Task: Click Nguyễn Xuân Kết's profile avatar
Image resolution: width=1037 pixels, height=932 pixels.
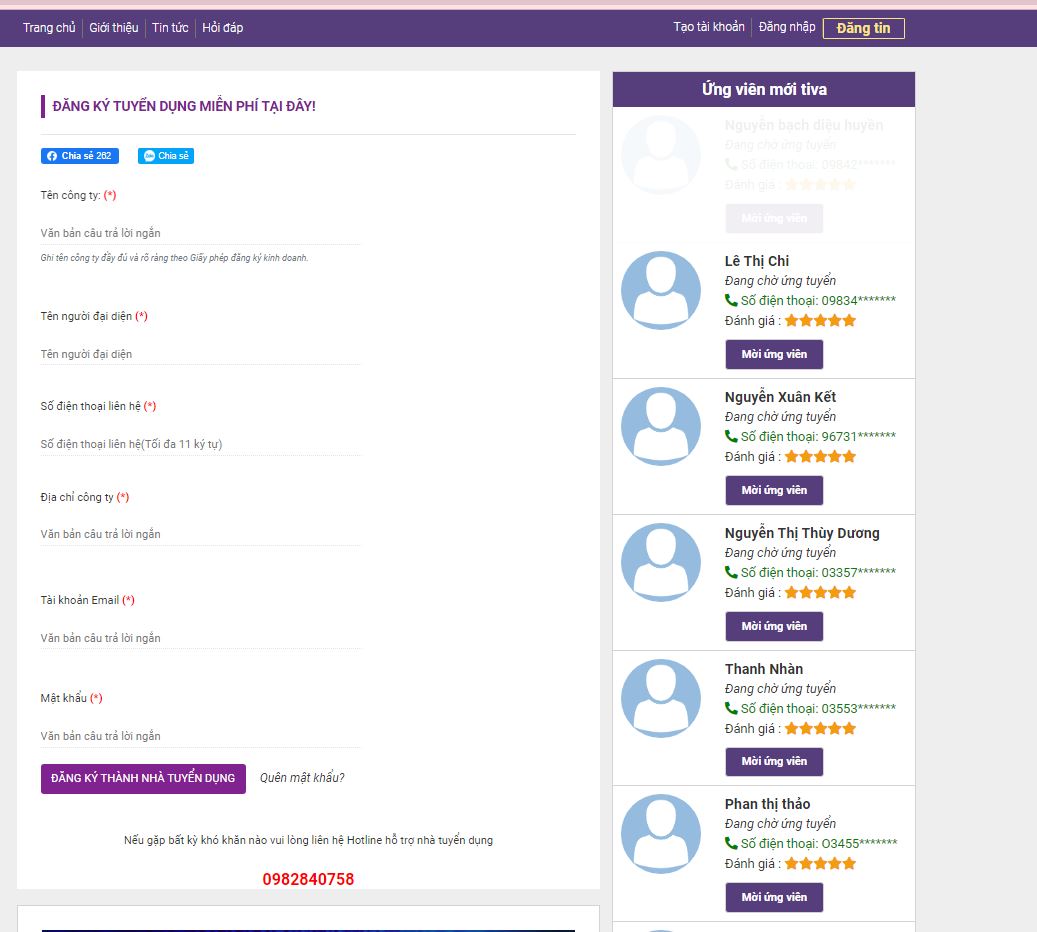Action: coord(660,426)
